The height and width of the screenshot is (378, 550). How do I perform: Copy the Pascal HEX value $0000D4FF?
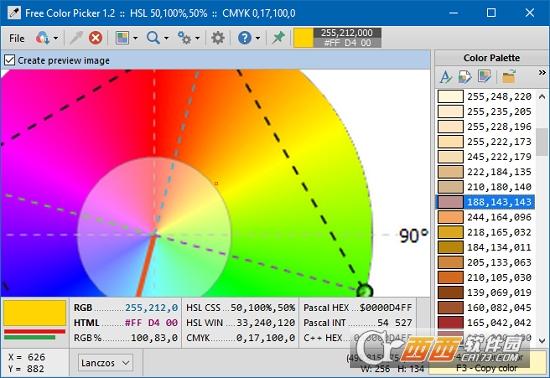(386, 308)
